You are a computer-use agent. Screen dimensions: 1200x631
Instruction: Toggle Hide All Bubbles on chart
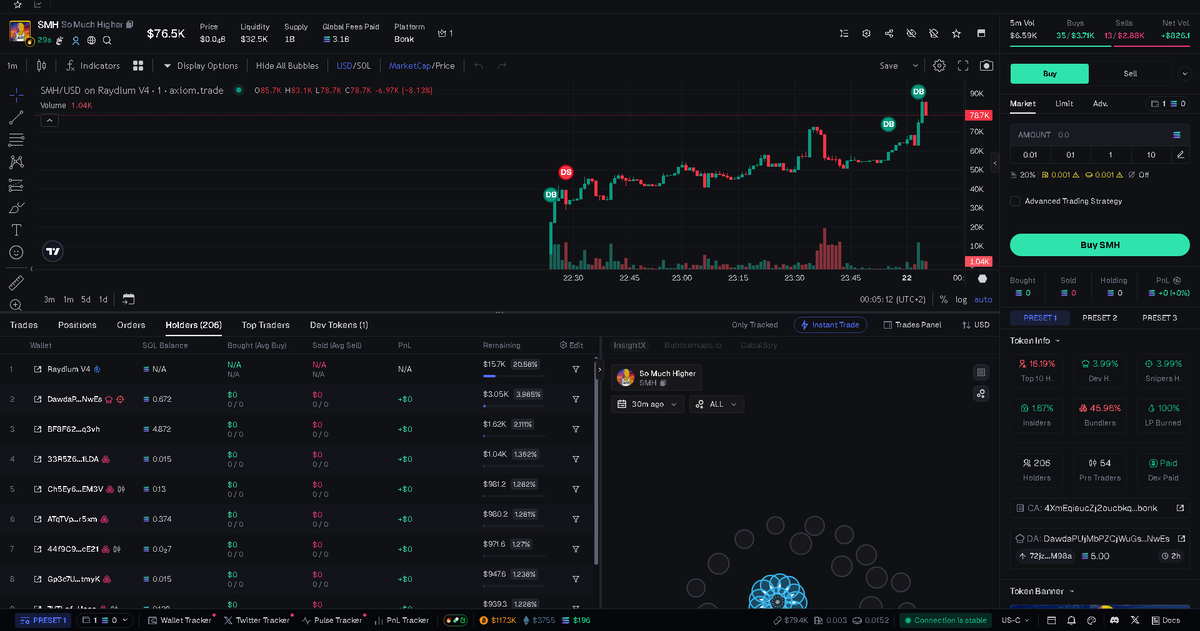[287, 66]
